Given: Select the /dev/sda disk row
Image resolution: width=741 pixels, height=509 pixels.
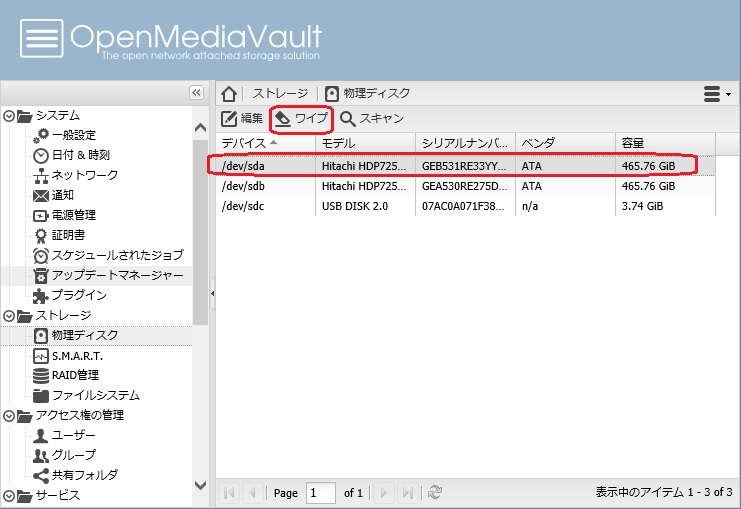Looking at the screenshot, I should click(x=466, y=166).
